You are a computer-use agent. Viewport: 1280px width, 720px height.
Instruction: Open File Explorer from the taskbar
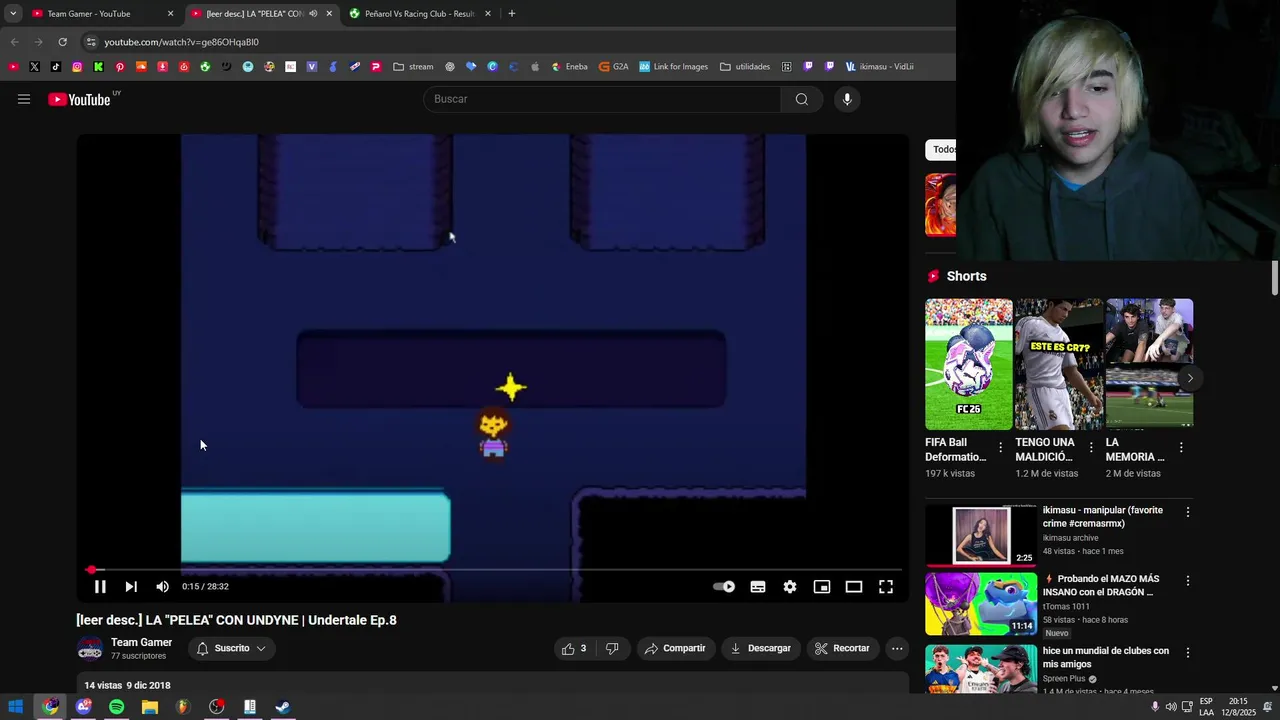(x=150, y=707)
